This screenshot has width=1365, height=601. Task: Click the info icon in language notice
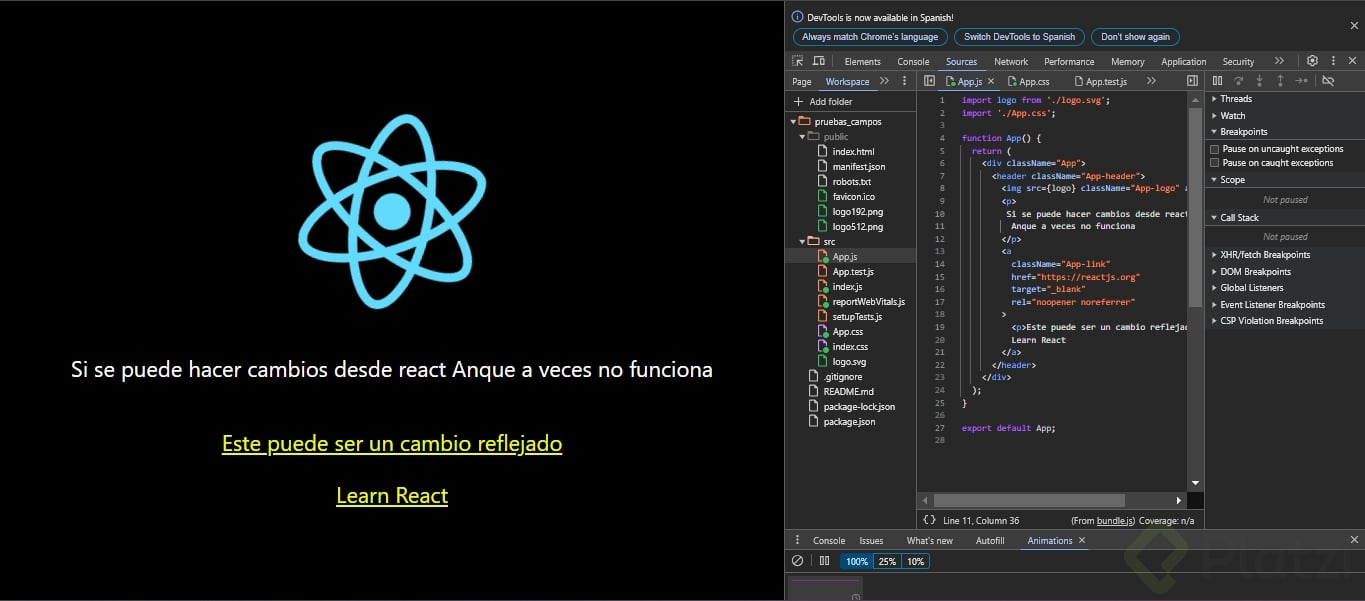tap(797, 17)
